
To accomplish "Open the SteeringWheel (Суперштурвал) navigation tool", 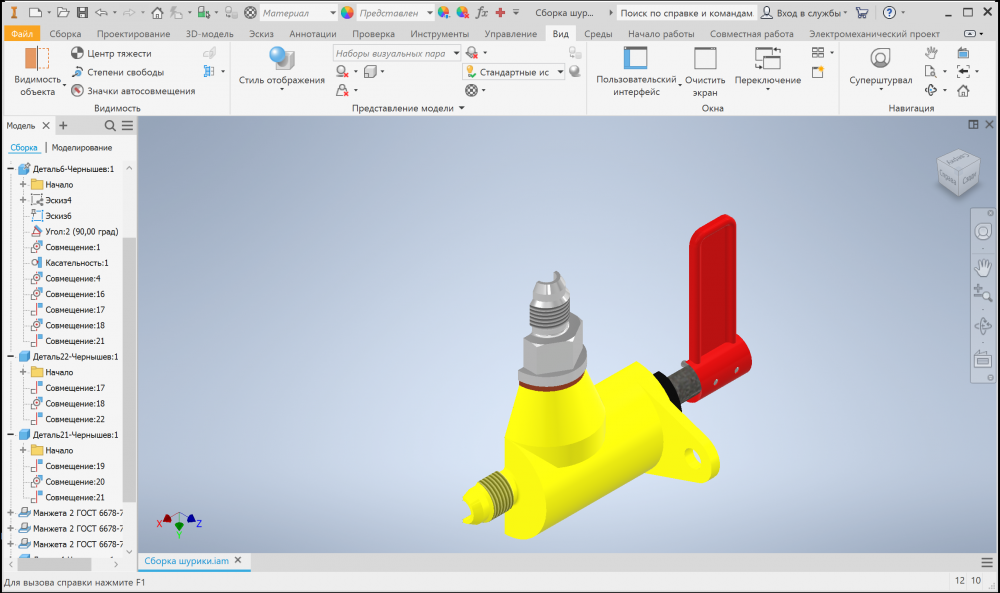I will (x=880, y=65).
